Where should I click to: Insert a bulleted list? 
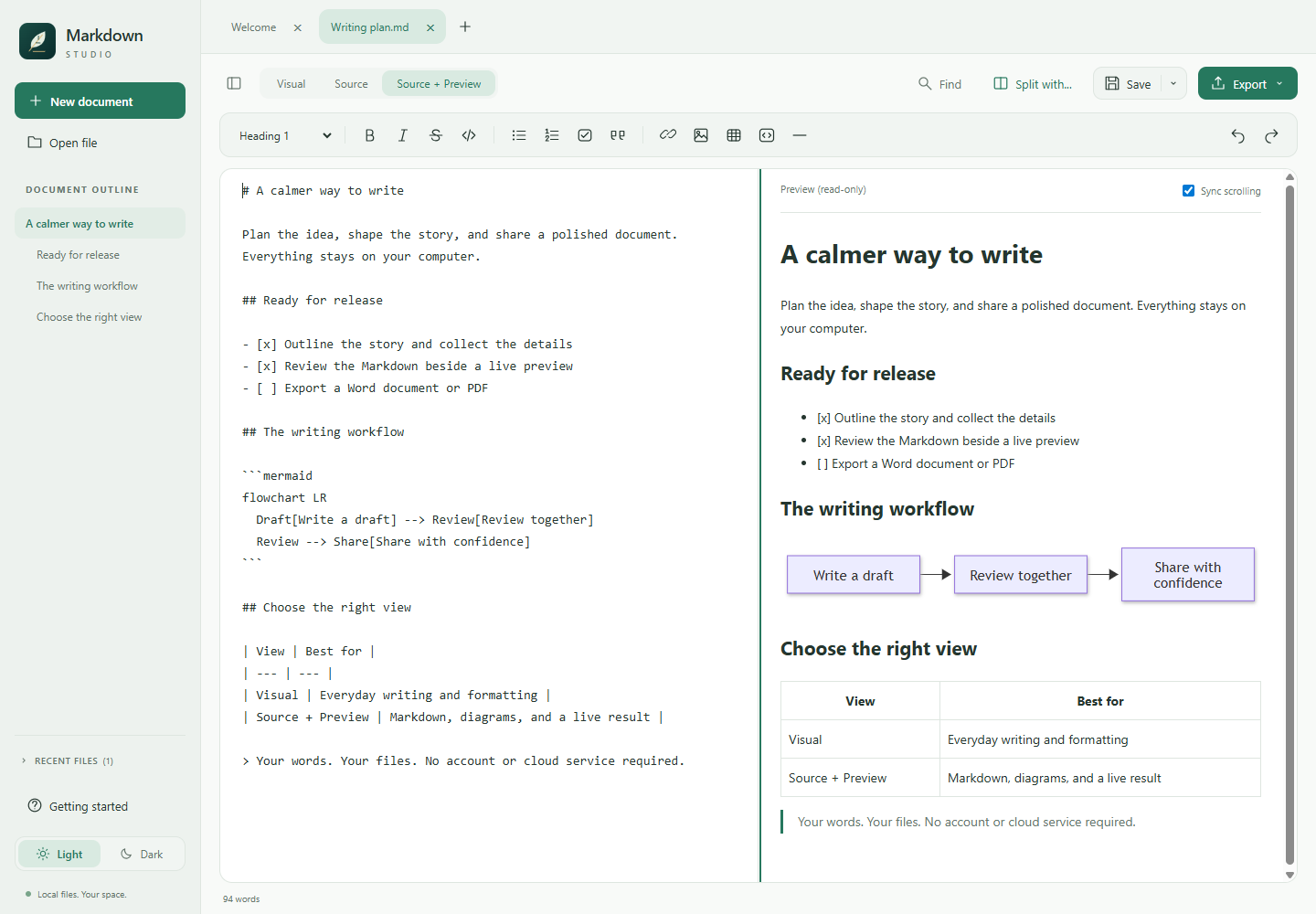pos(519,135)
